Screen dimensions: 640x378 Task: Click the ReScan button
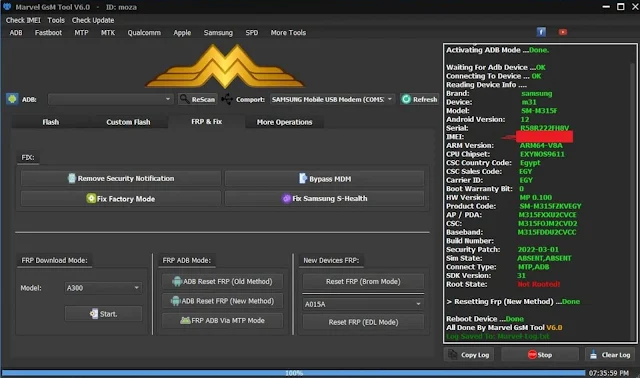(198, 99)
